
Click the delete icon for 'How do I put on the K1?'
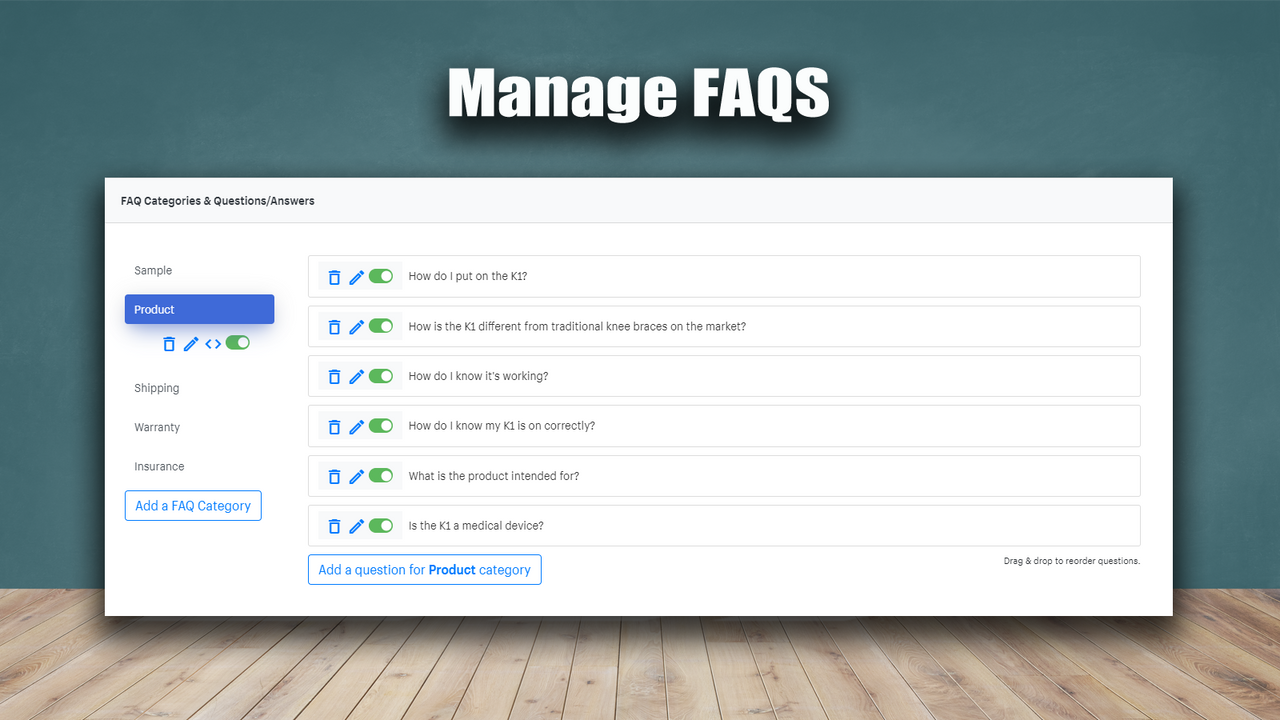coord(334,276)
